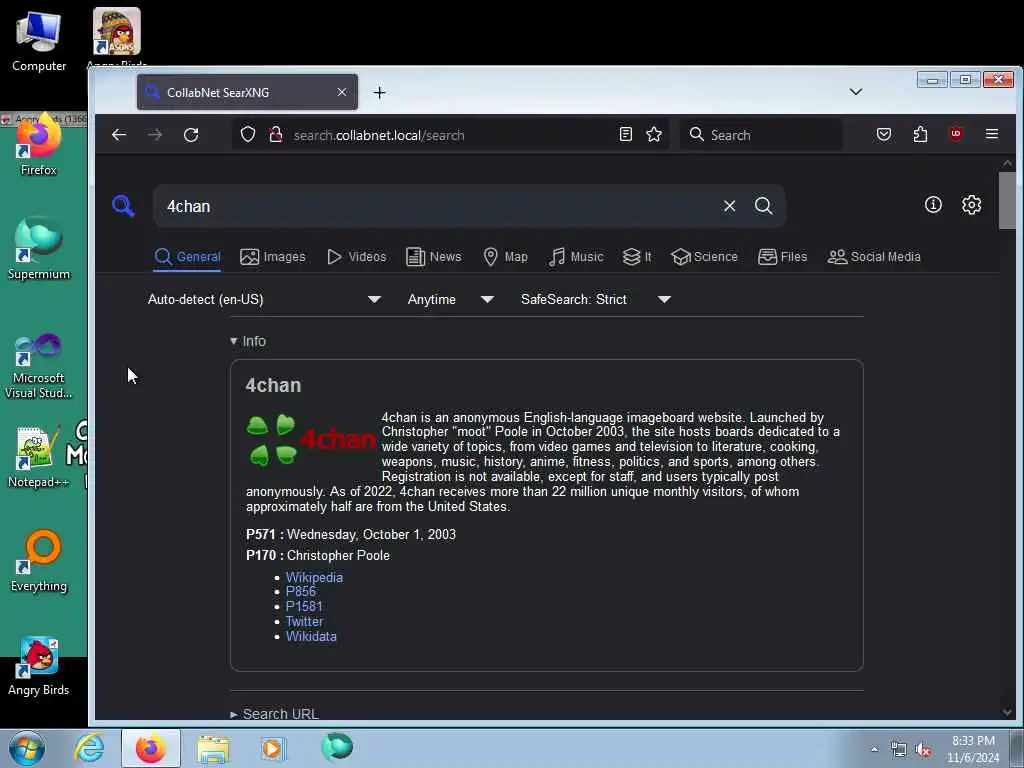This screenshot has height=768, width=1024.
Task: Select the Computer desktop icon
Action: [39, 42]
